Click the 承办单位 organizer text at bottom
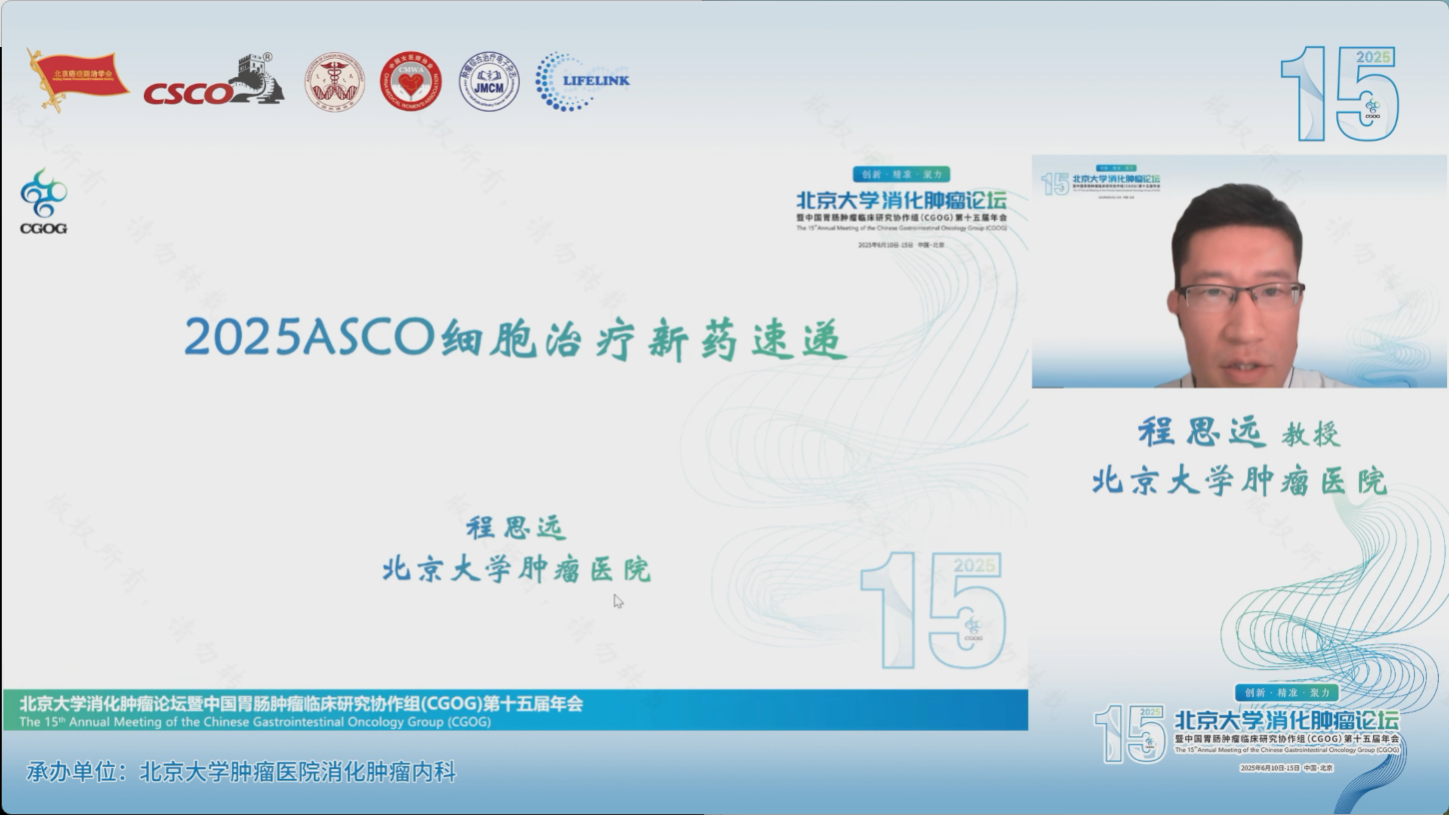This screenshot has width=1449, height=815. [x=241, y=772]
